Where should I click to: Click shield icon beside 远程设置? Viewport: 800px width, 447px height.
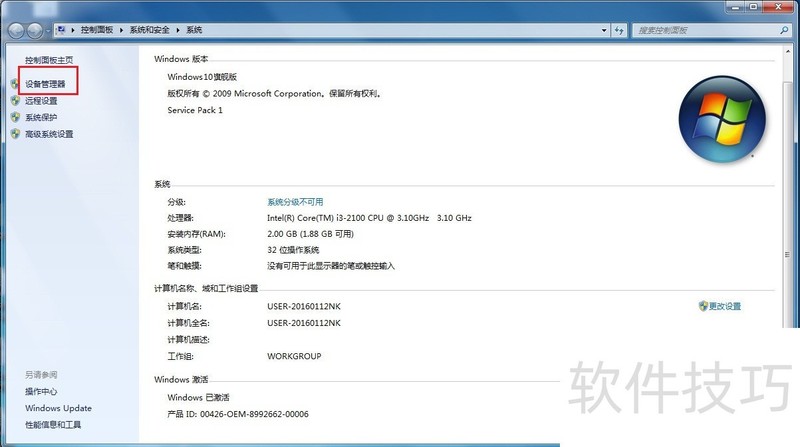coord(15,101)
